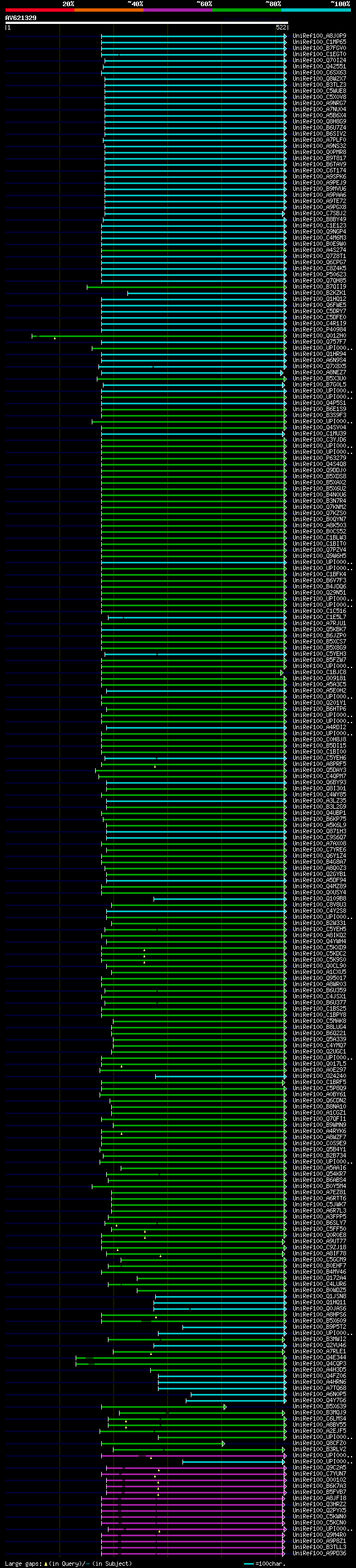Select hit UniRef100_Q757F7
Viewport: 356px width, 1568px height.
click(319, 342)
